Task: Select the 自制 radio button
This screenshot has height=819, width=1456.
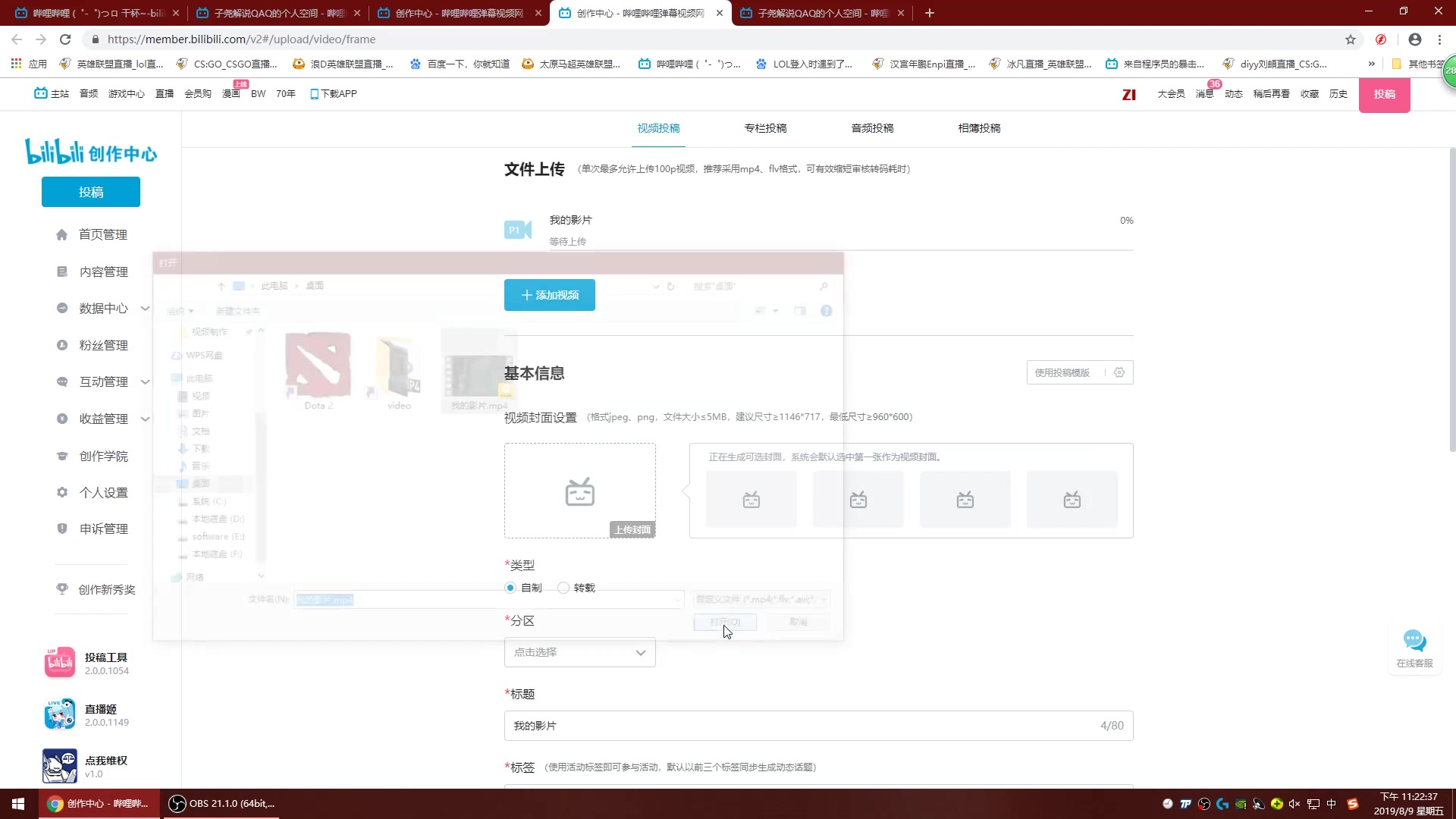Action: pyautogui.click(x=510, y=588)
